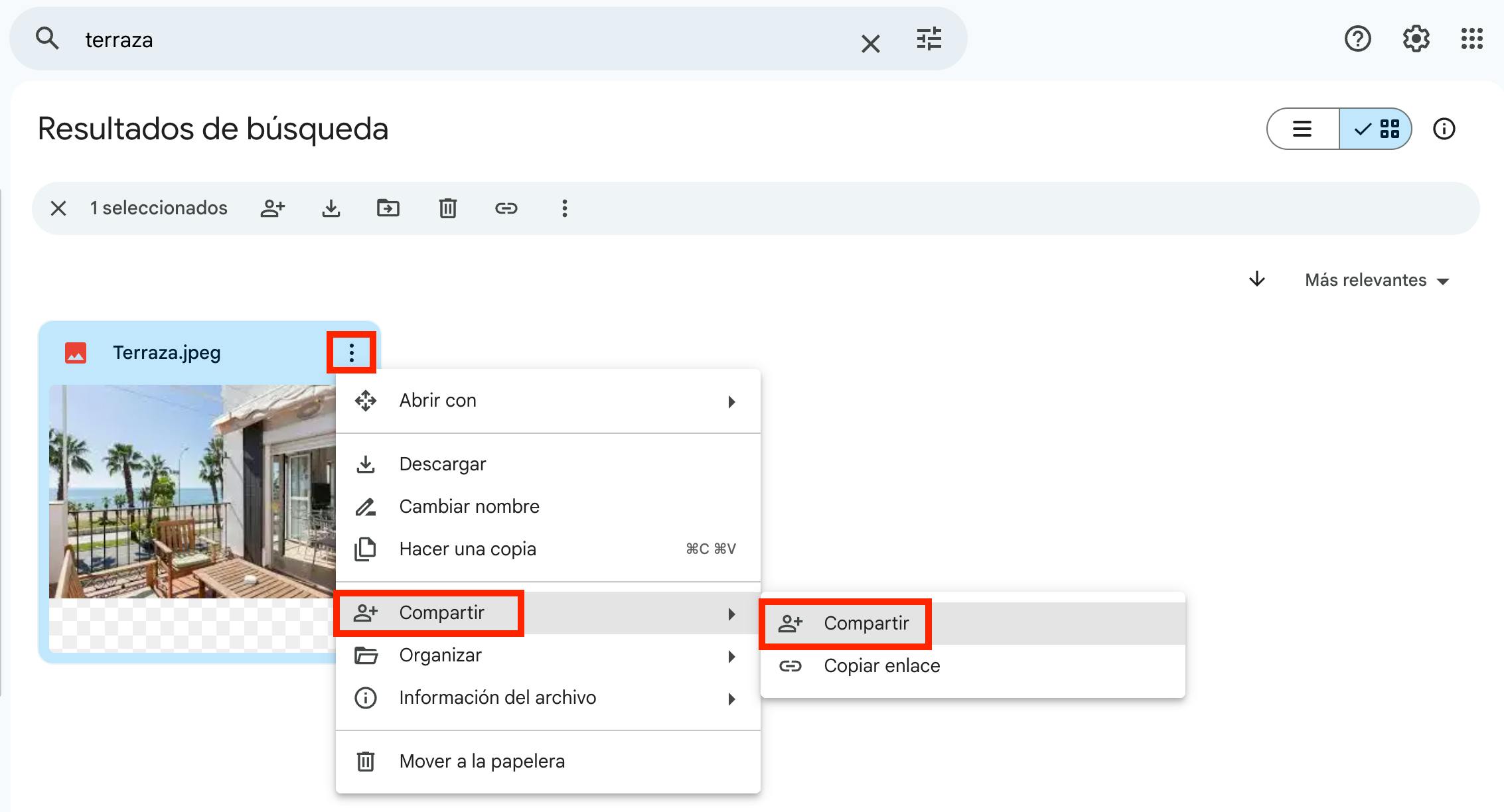The height and width of the screenshot is (812, 1504).
Task: Open the settings gear
Action: coord(1415,39)
